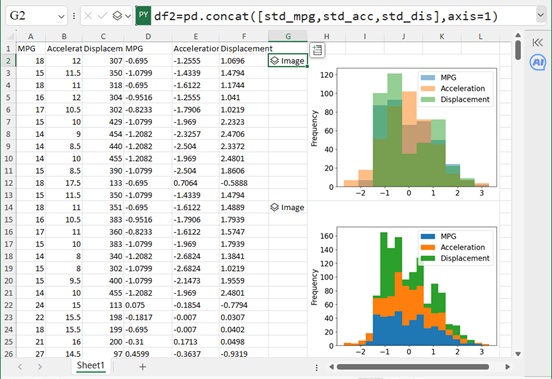Click cell C7 with value 429
The height and width of the screenshot is (379, 552).
pyautogui.click(x=103, y=122)
